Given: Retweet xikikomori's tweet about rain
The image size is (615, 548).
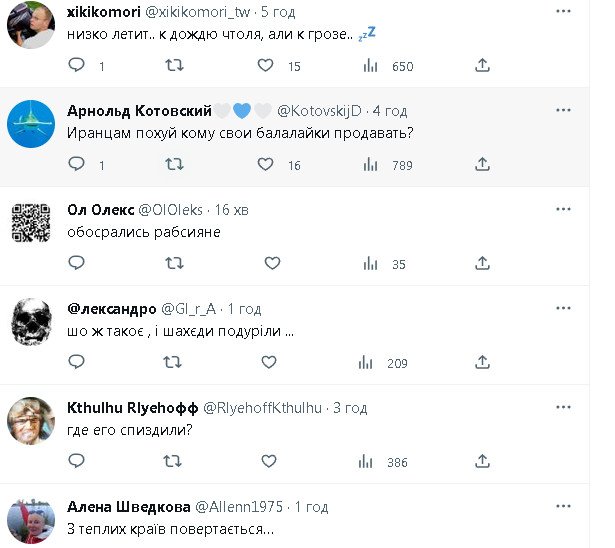Looking at the screenshot, I should click(x=173, y=66).
